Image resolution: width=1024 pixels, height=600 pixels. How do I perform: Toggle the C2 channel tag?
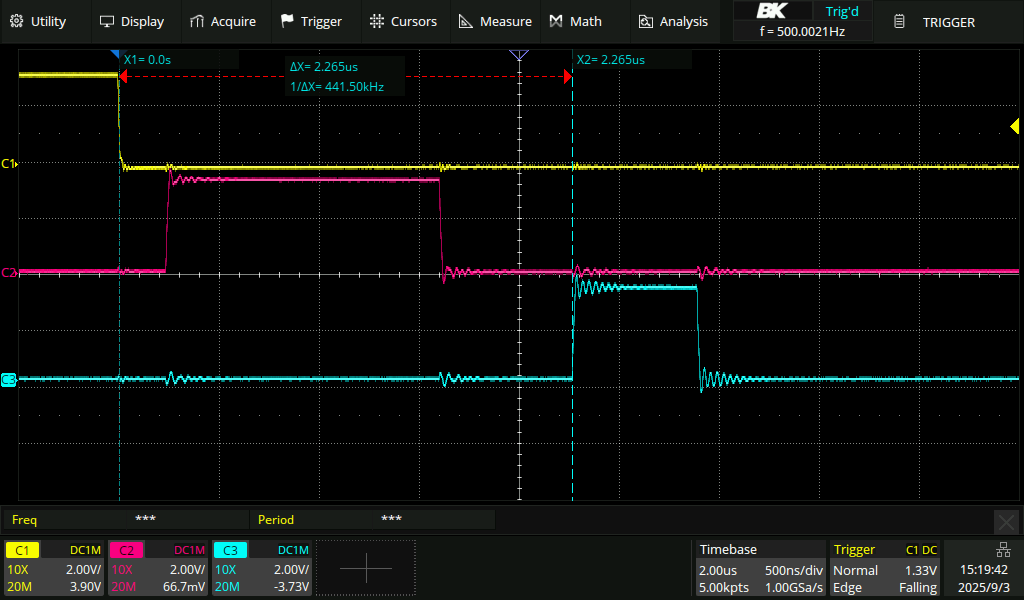coord(126,550)
